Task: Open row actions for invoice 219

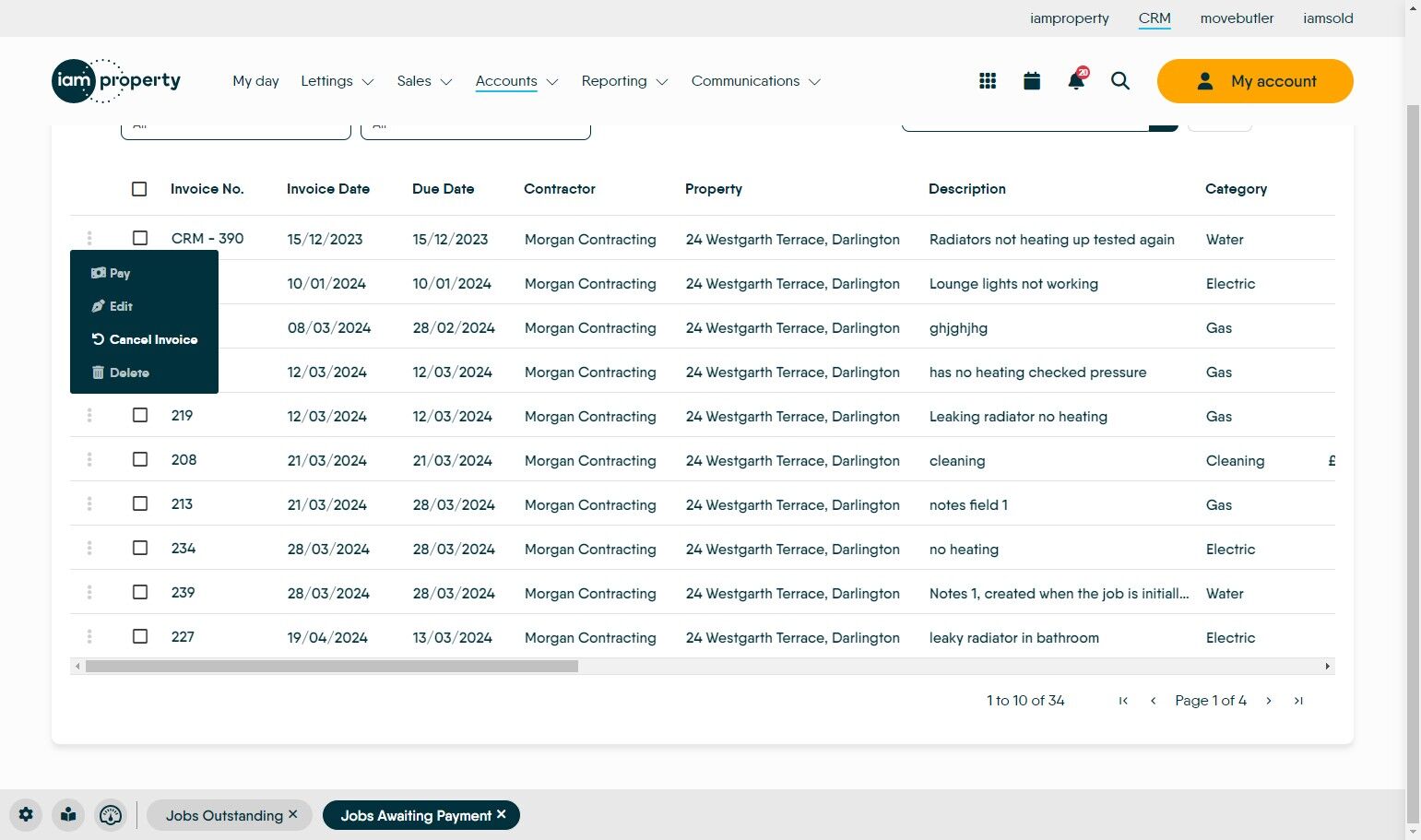Action: coord(89,415)
